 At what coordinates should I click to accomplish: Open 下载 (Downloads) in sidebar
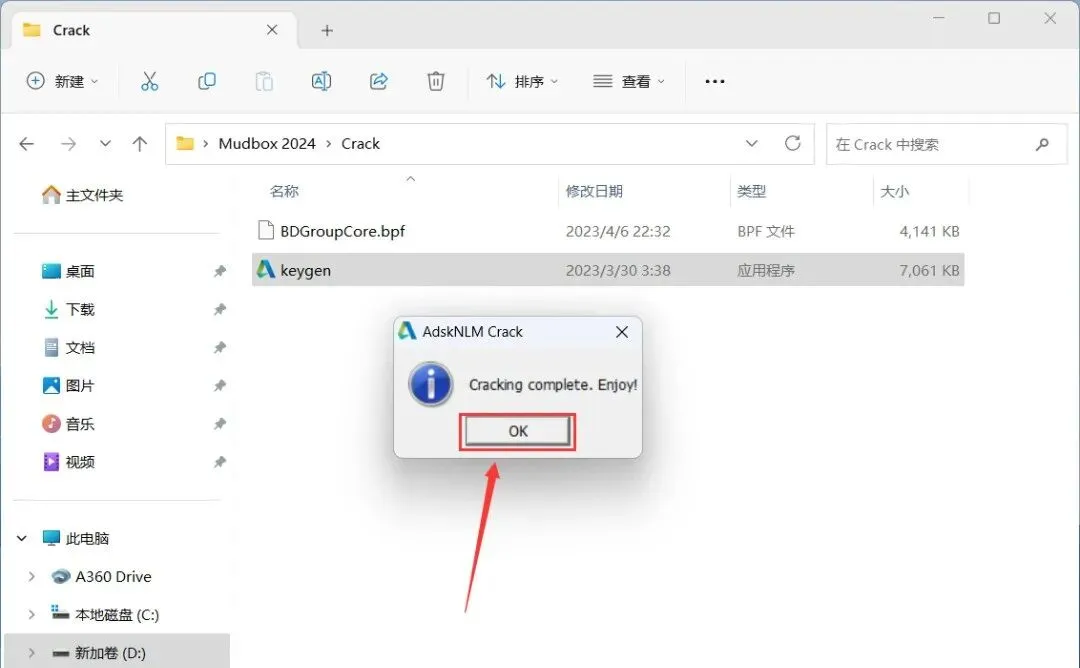(x=68, y=309)
